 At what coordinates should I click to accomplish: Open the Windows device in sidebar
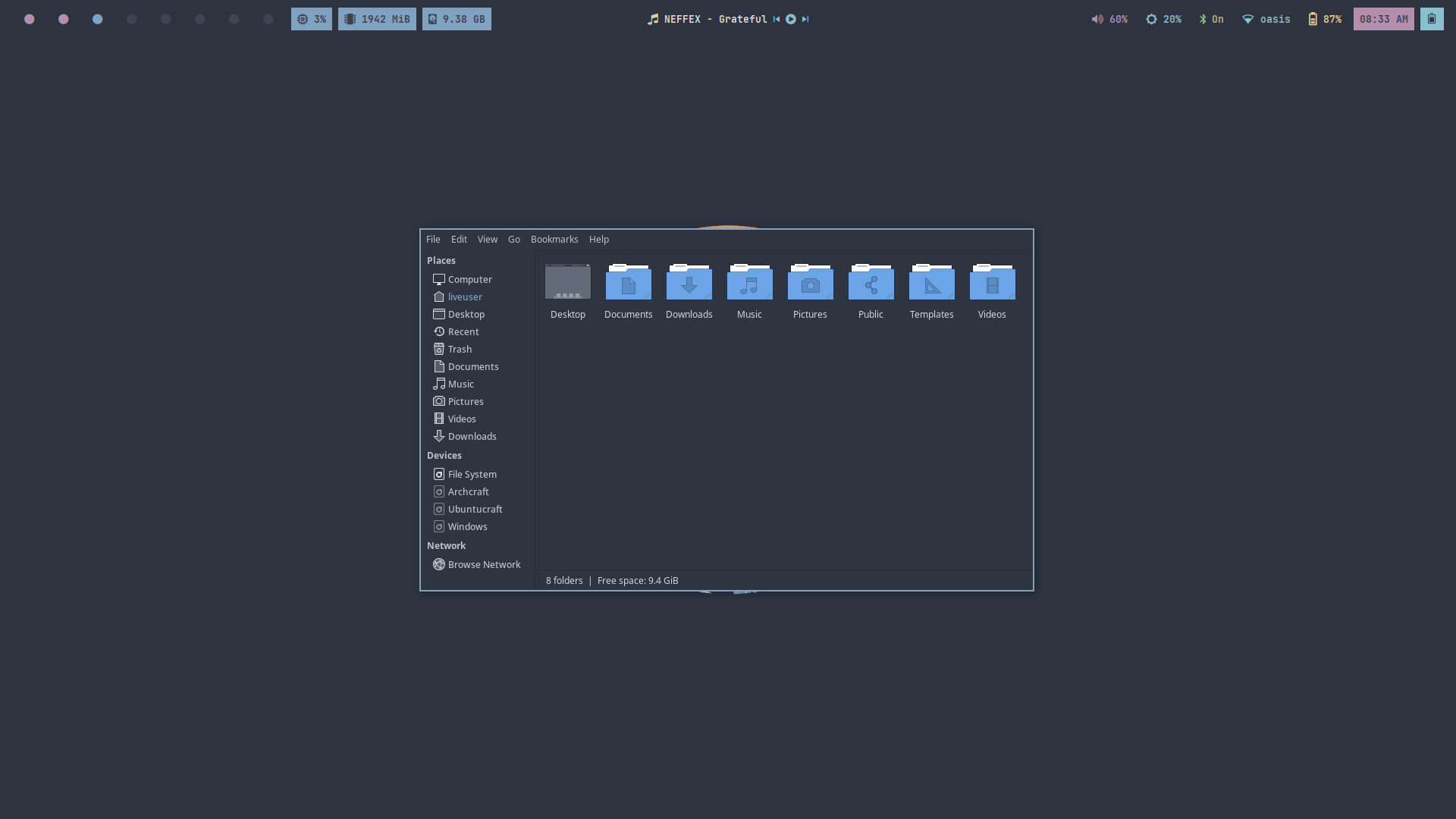pos(467,527)
